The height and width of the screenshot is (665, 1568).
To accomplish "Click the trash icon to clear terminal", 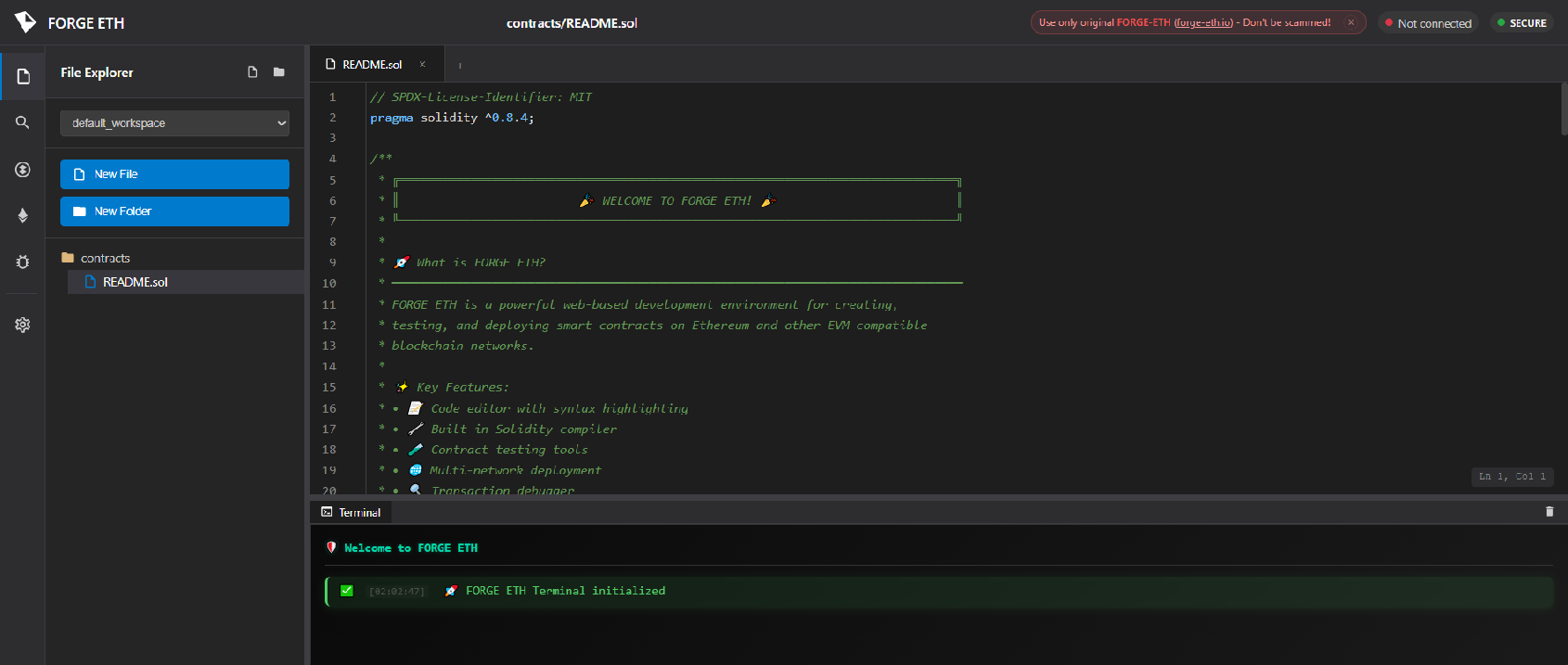I will (x=1549, y=512).
